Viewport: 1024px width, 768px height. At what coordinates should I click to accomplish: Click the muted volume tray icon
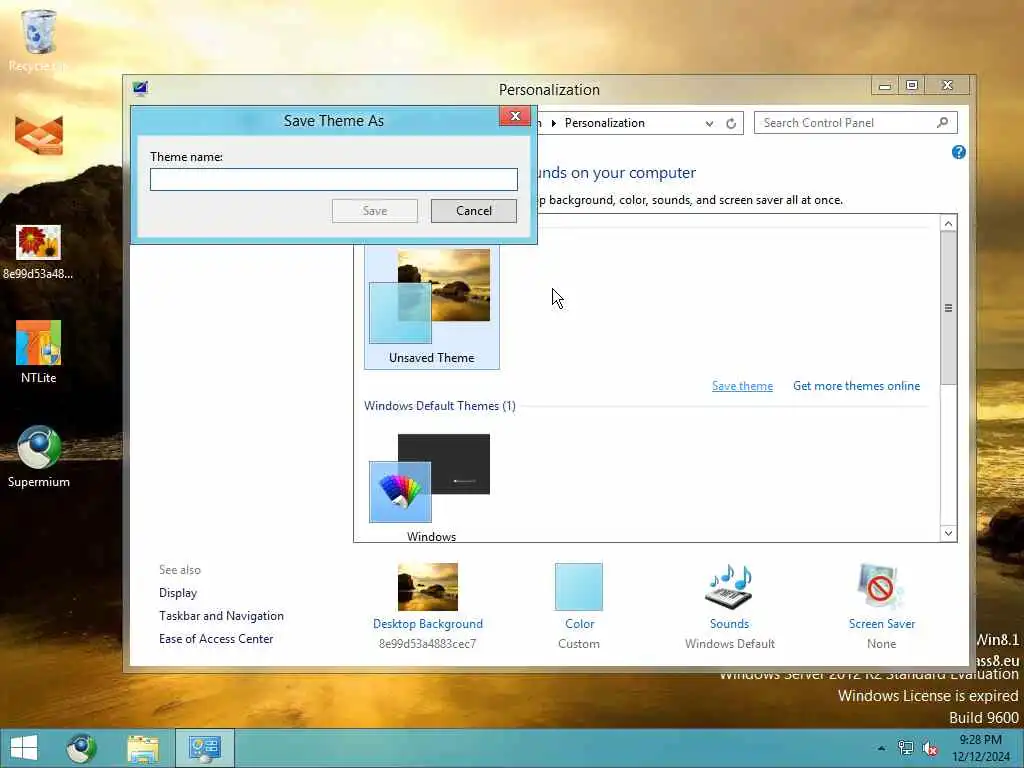[x=930, y=748]
